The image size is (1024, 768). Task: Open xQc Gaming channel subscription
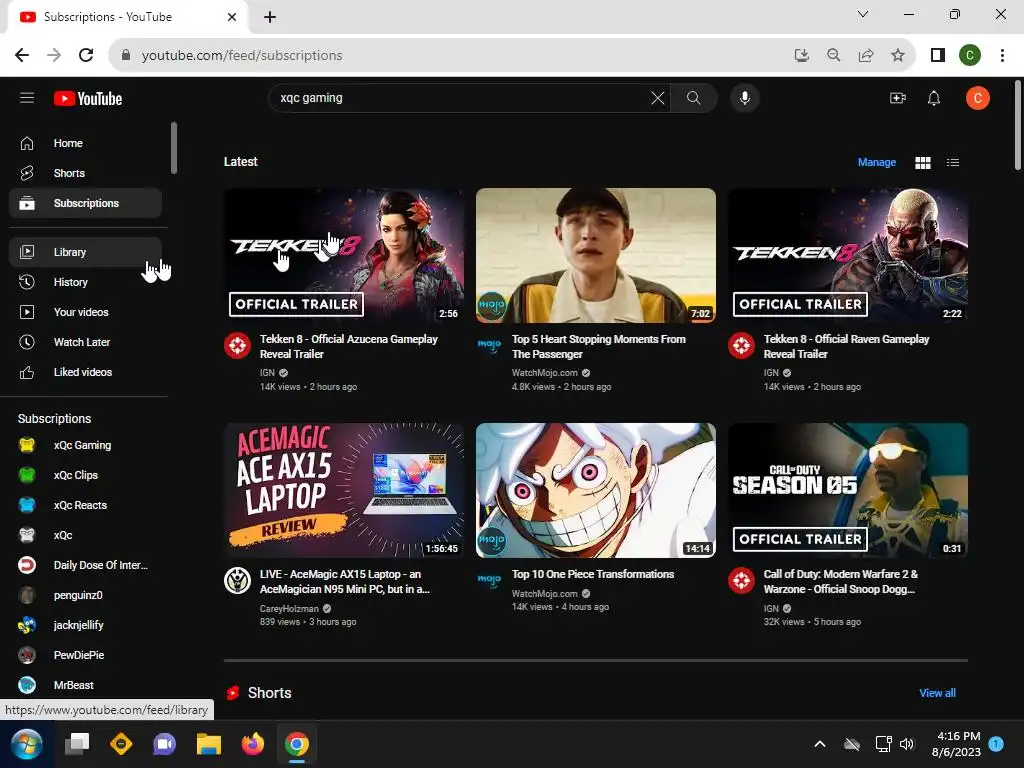[x=86, y=445]
